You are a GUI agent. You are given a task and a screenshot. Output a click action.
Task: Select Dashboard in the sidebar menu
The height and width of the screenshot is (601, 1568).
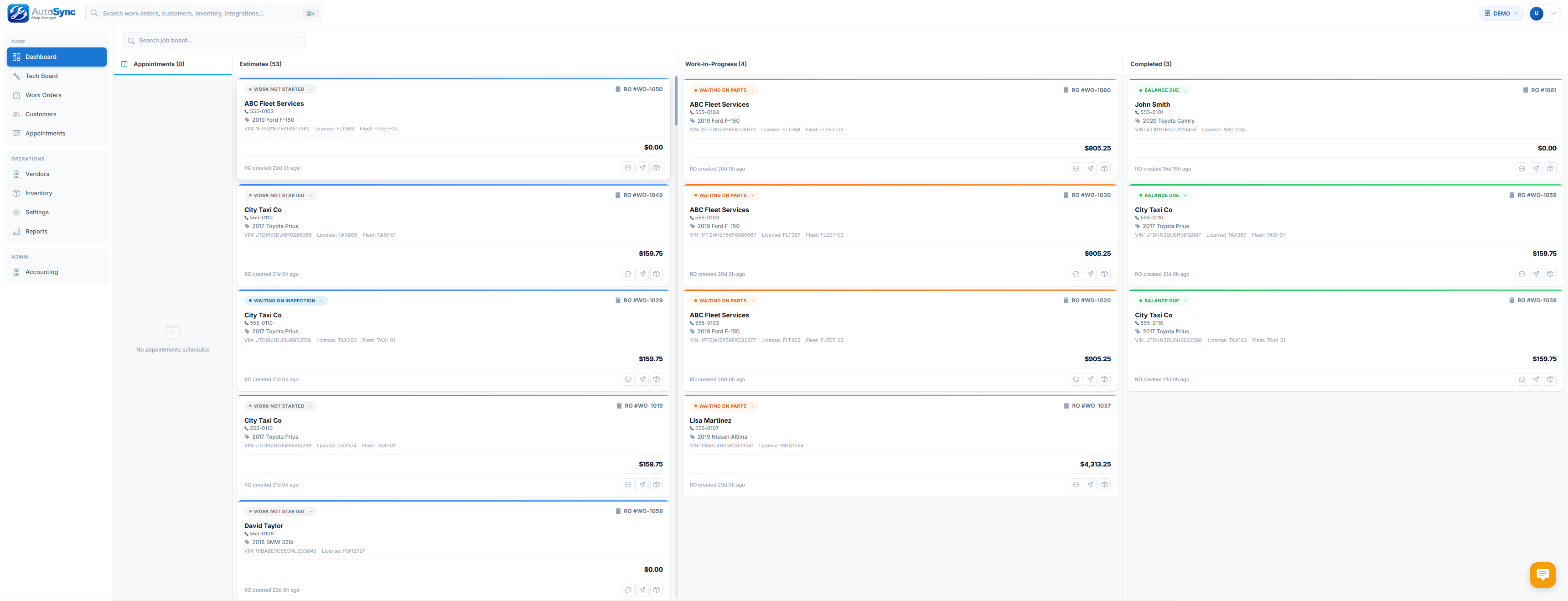[x=41, y=57]
